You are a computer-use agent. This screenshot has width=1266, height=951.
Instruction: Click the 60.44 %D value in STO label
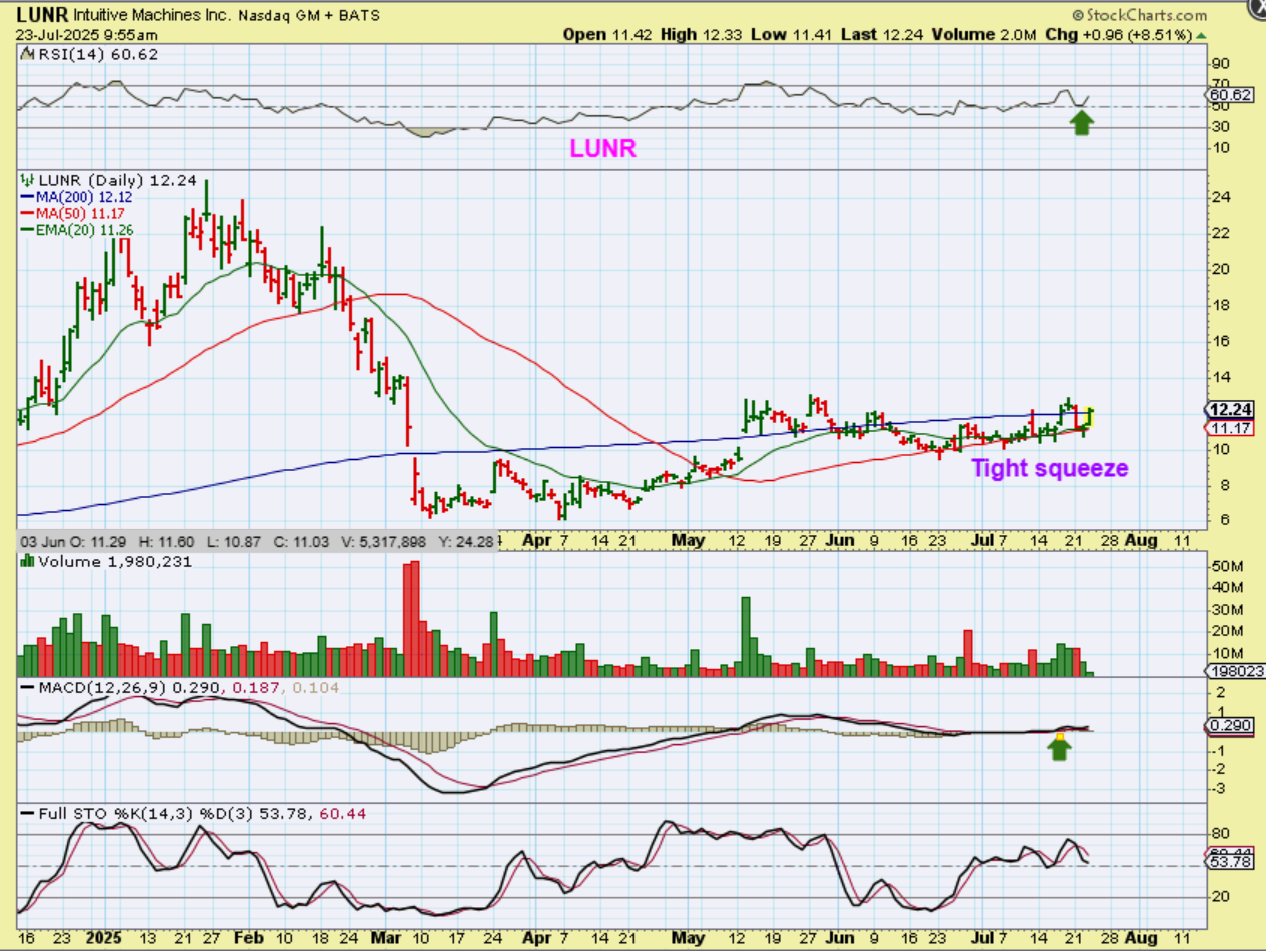point(343,814)
